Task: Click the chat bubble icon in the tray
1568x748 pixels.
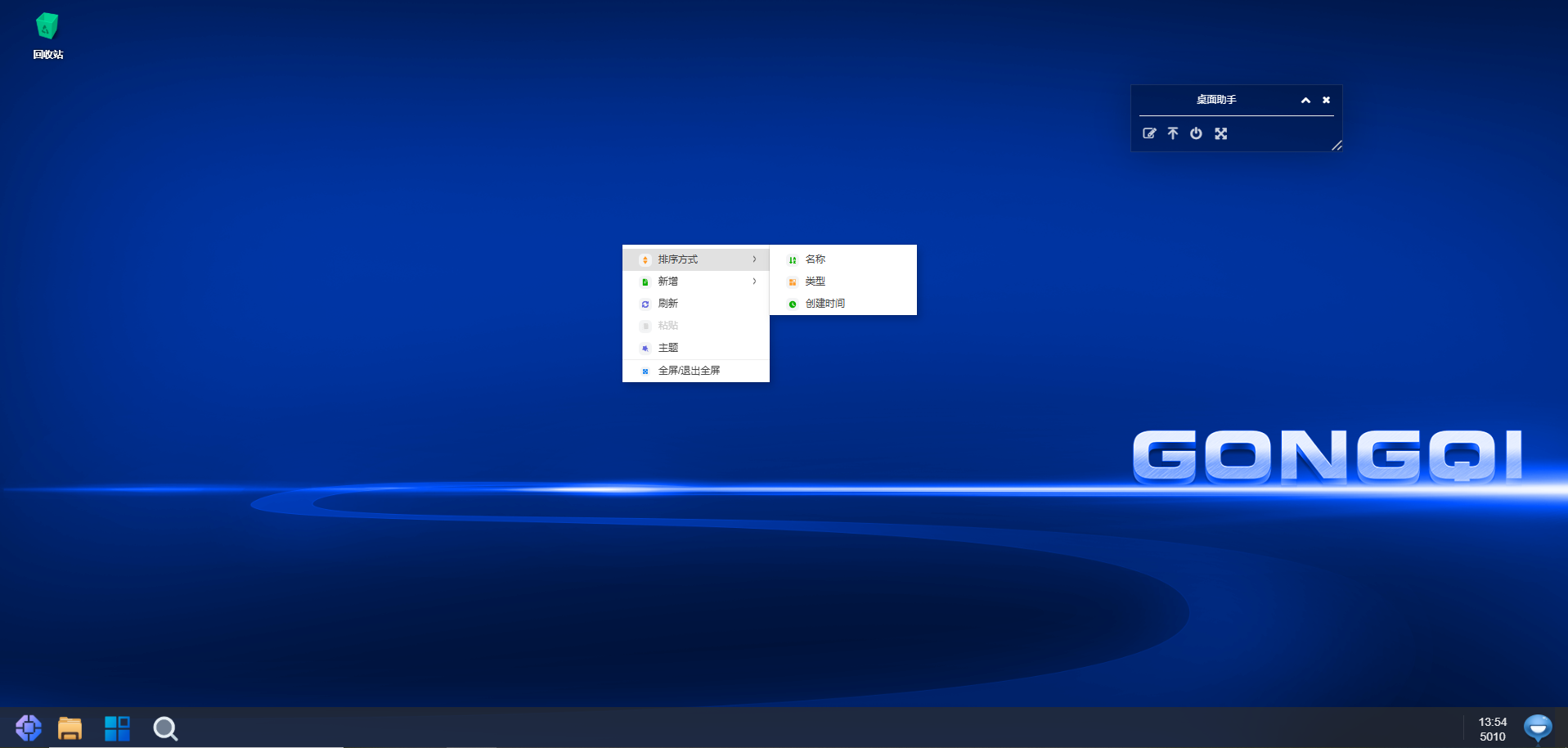Action: click(x=1538, y=728)
